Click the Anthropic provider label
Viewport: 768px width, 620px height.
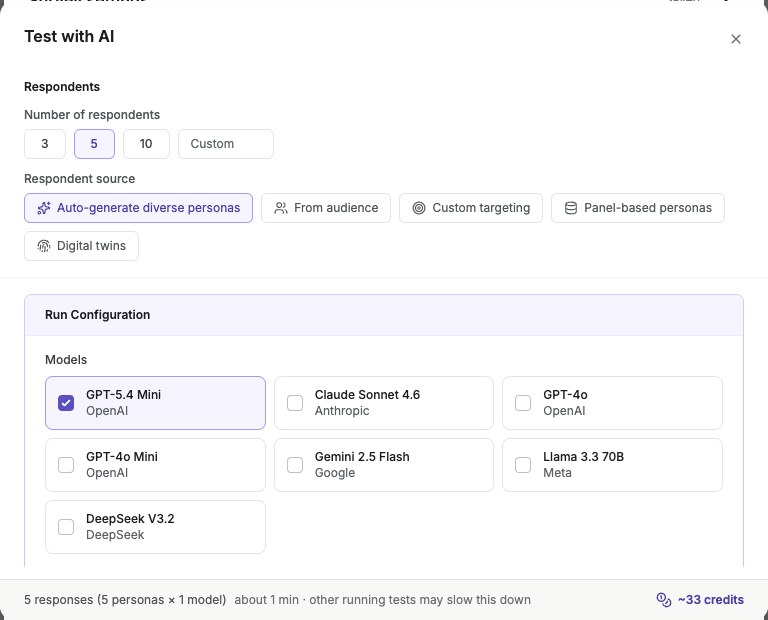[x=342, y=411]
